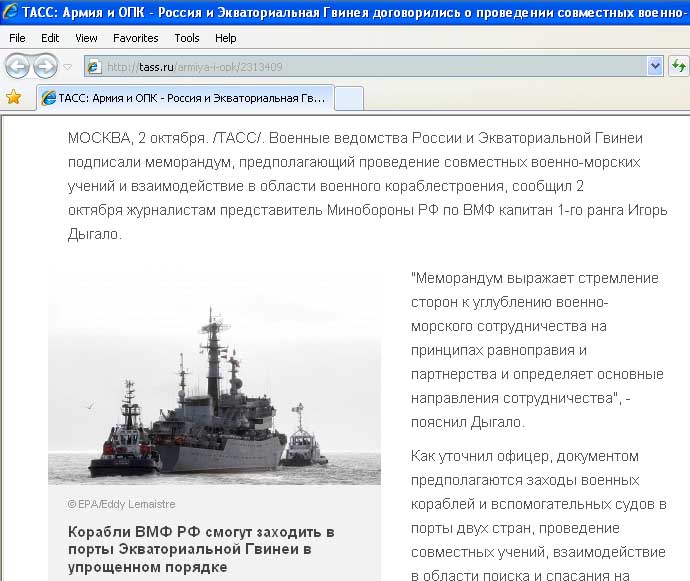Screen dimensions: 690x581
Task: Open a new blank tab
Action: (349, 99)
